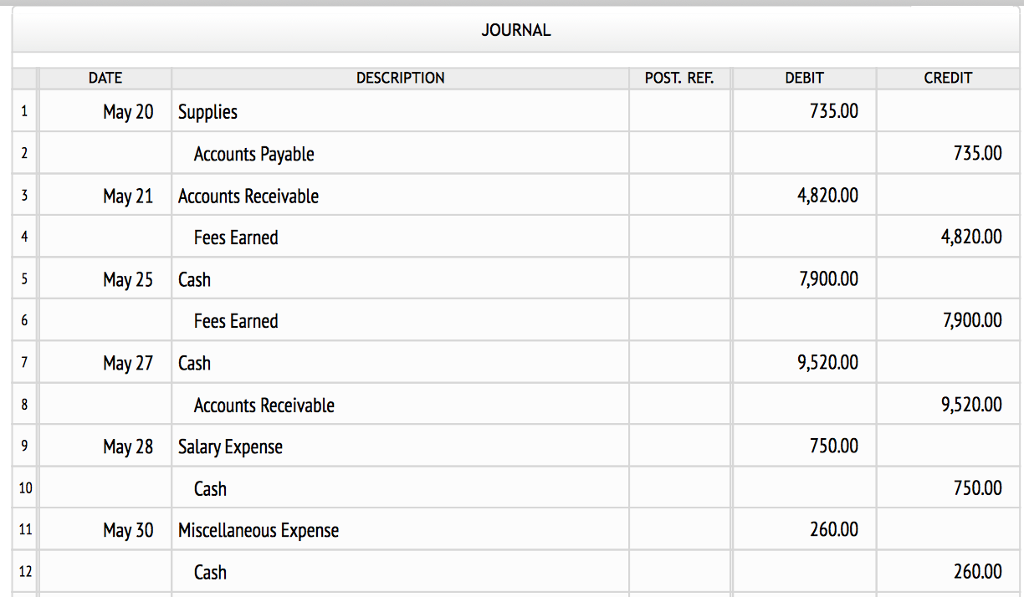Screen dimensions: 1024x597
Task: Select the Cash description in row 5
Action: tap(400, 279)
